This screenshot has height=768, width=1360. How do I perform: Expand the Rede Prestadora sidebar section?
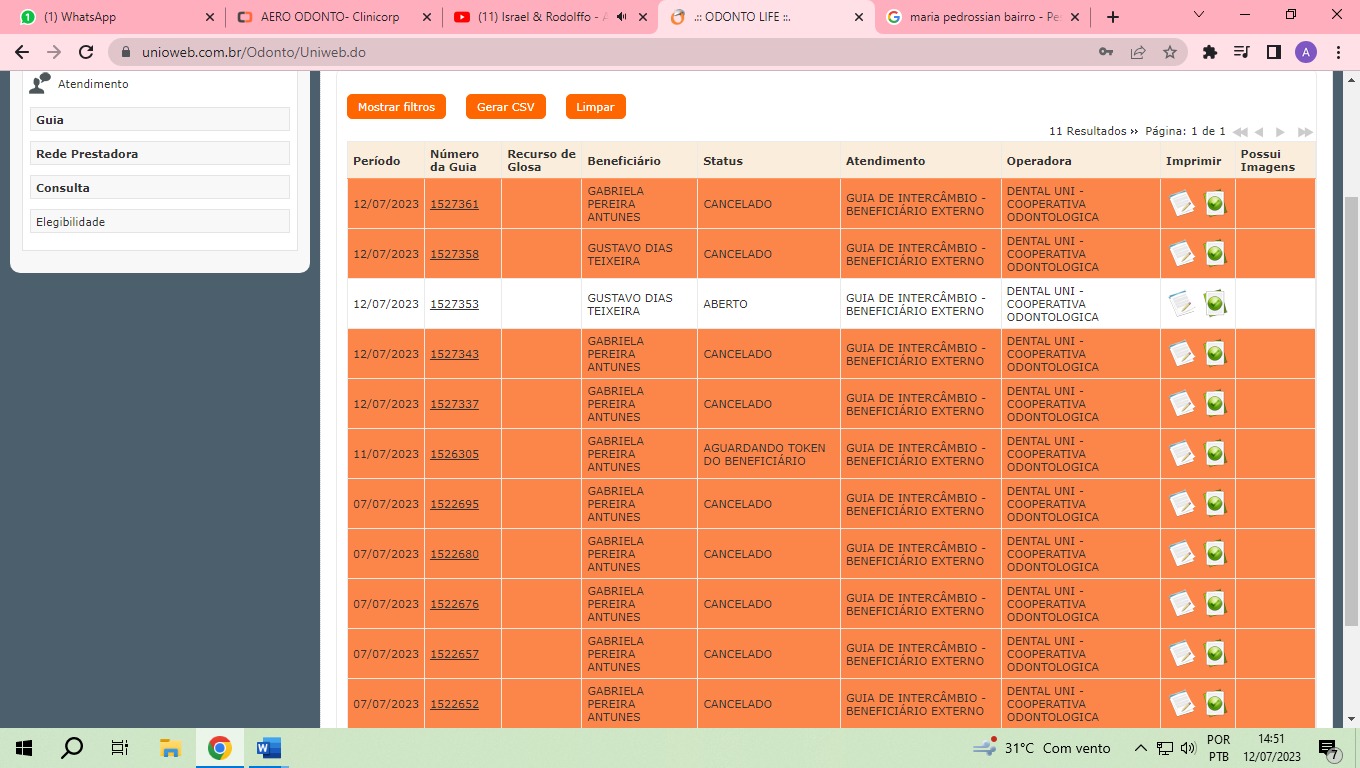160,154
